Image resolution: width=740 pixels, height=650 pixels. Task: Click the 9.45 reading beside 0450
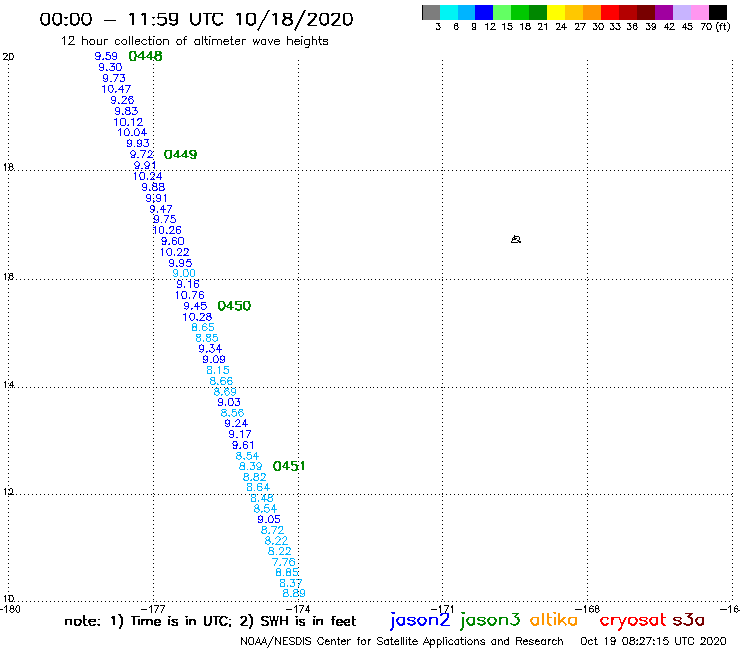point(195,306)
